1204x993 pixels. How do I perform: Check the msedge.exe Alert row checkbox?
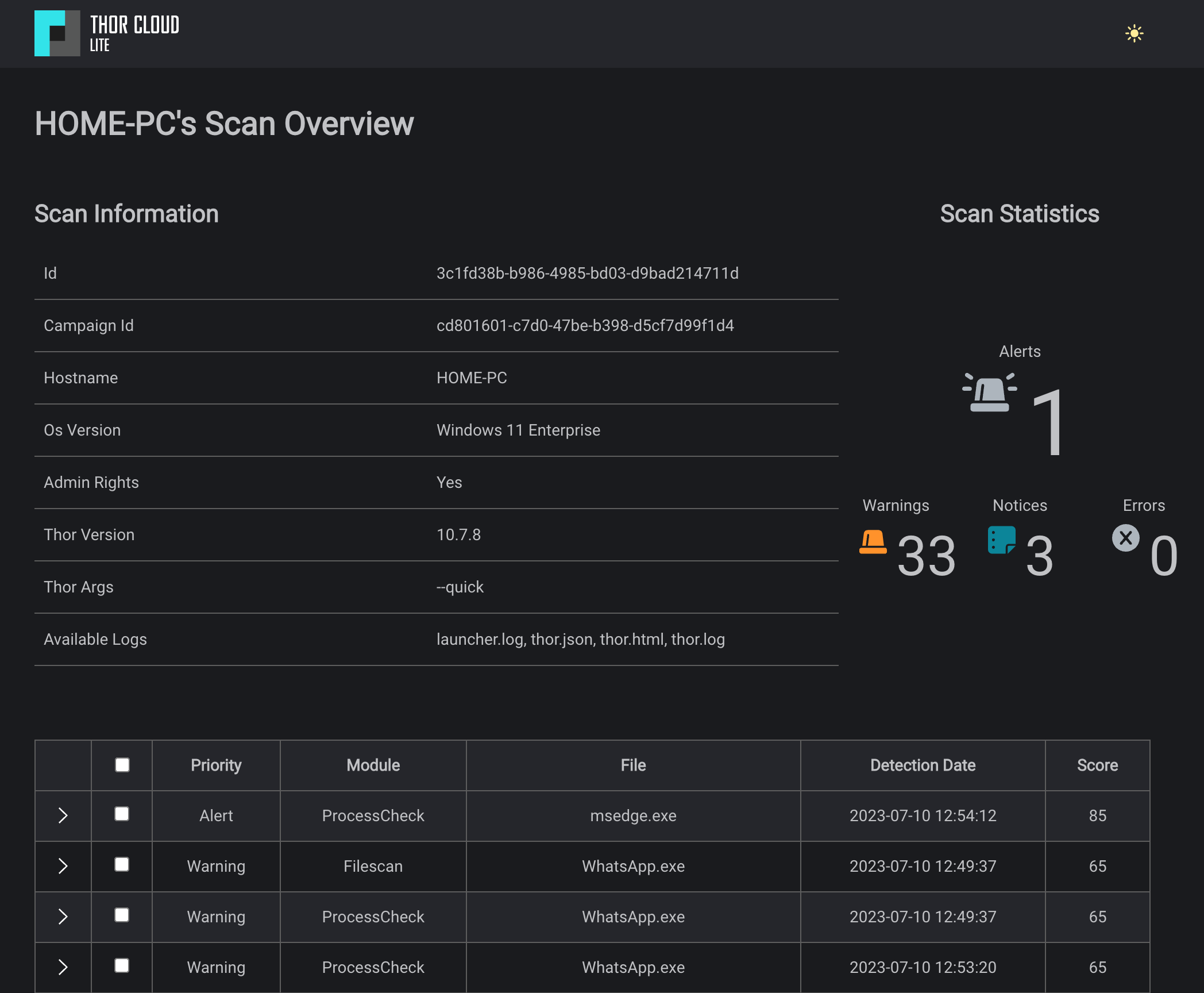(x=122, y=814)
